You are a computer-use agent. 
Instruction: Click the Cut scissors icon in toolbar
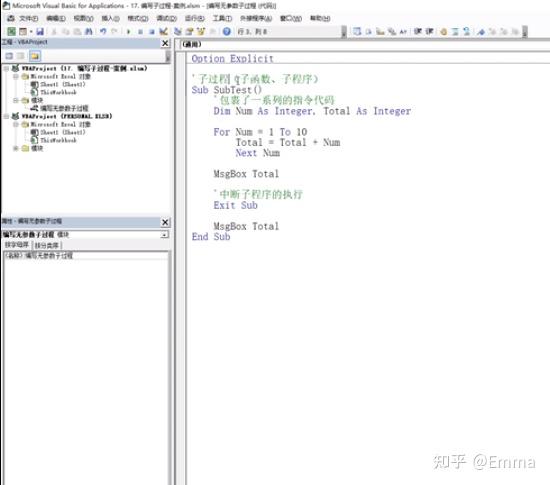54,32
